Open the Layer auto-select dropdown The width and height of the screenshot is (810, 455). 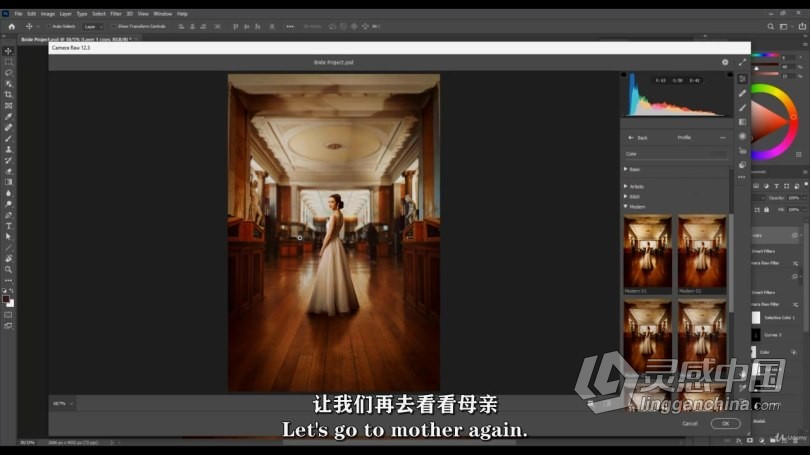click(x=94, y=26)
